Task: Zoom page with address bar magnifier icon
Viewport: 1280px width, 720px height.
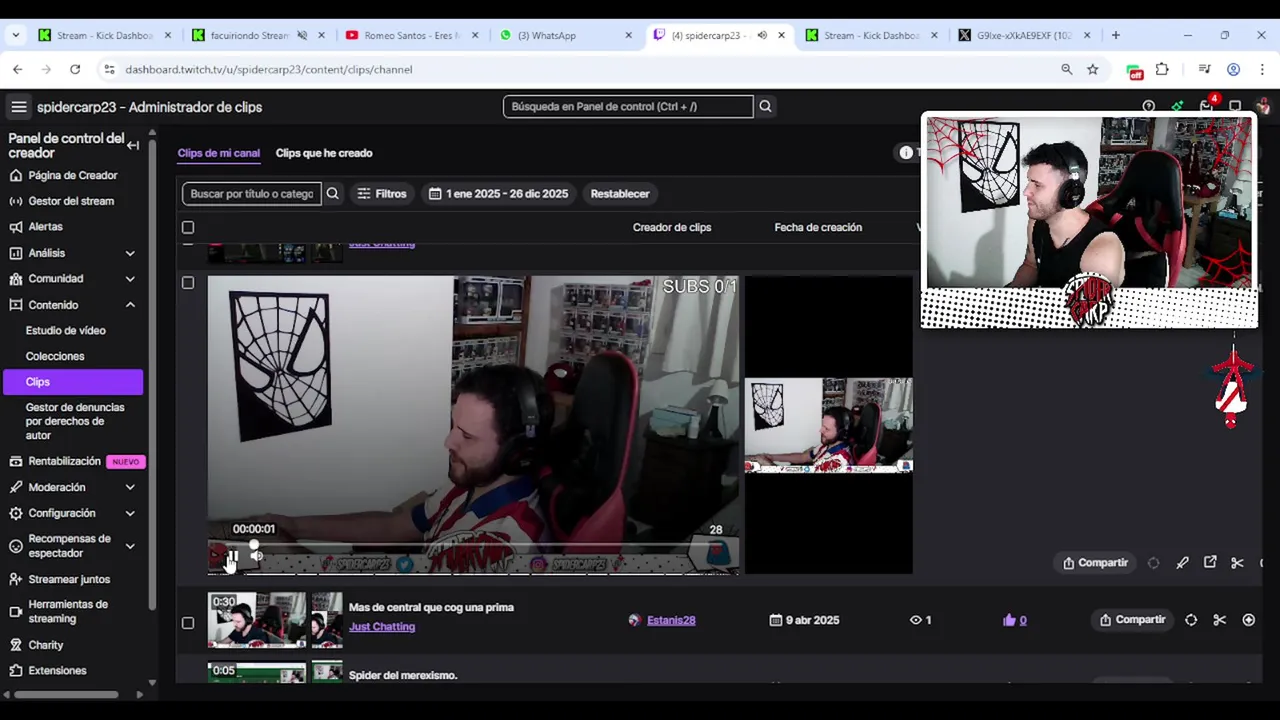Action: tap(1066, 69)
